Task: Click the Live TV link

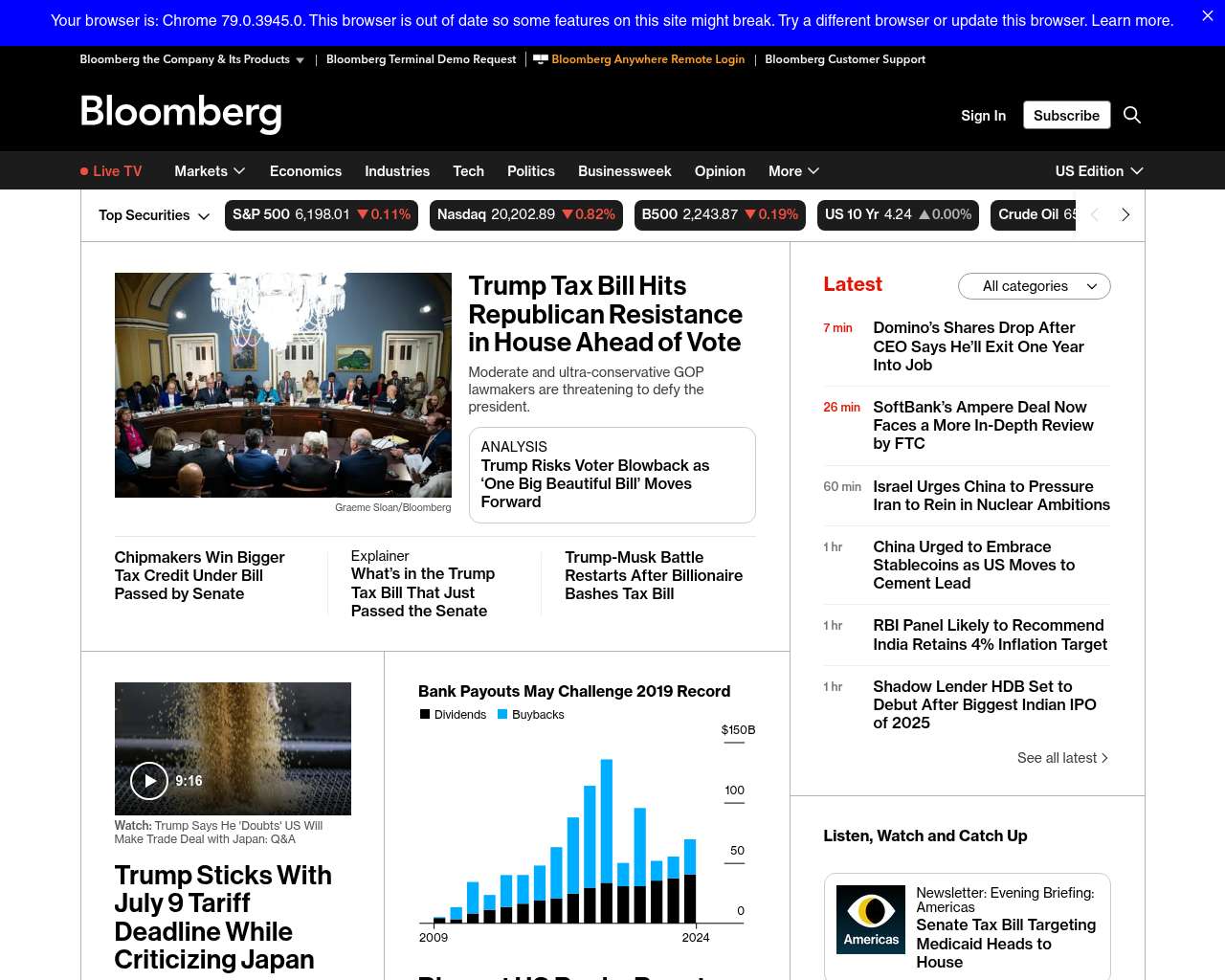Action: pos(117,171)
